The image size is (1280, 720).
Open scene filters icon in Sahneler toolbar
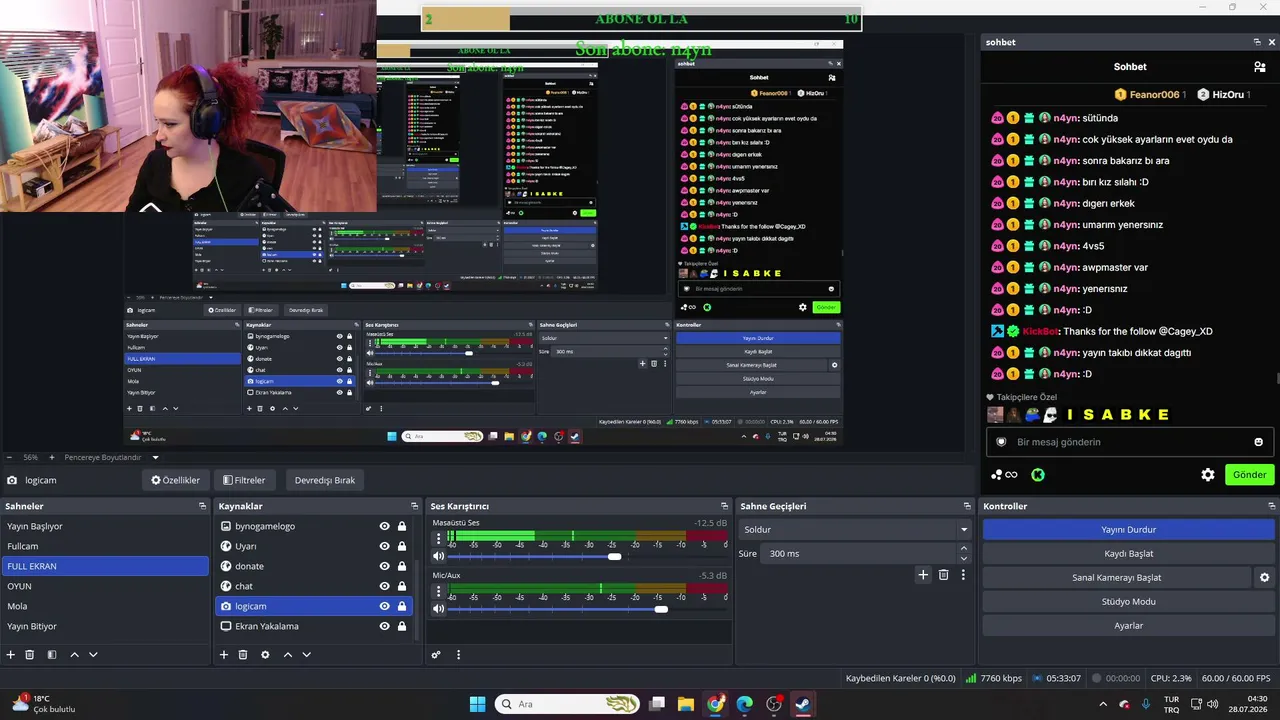tap(52, 655)
